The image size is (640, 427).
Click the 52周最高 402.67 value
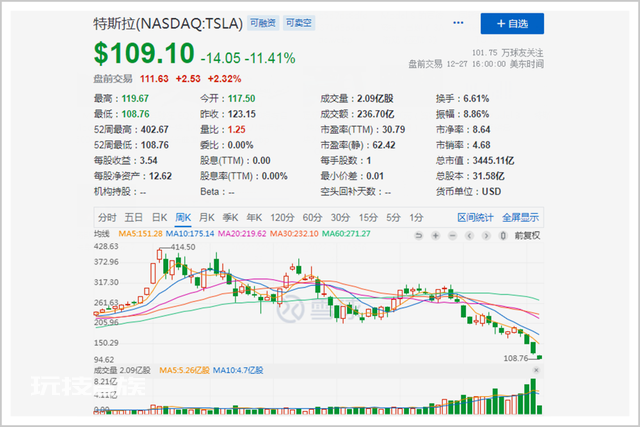click(x=155, y=130)
